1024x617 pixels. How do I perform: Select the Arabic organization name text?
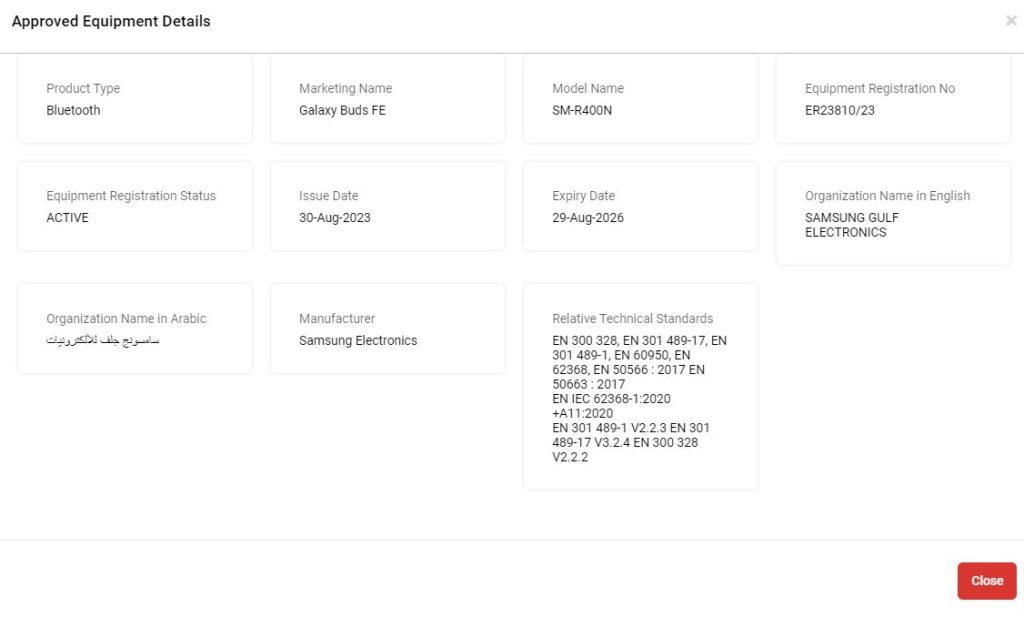[x=103, y=340]
